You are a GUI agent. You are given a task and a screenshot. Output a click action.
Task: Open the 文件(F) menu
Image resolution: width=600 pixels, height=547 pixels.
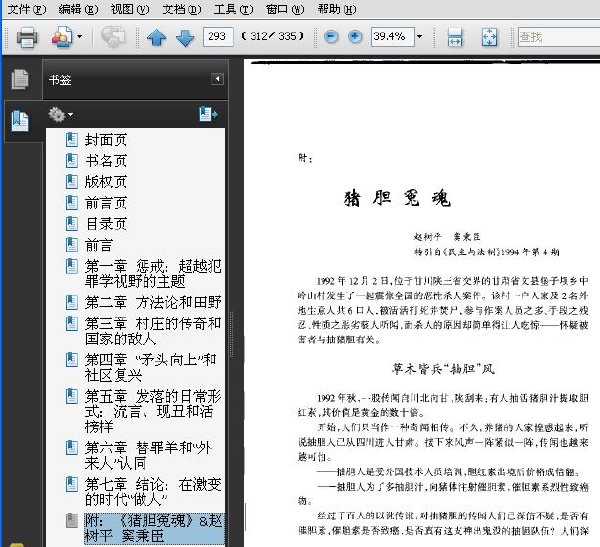(27, 9)
